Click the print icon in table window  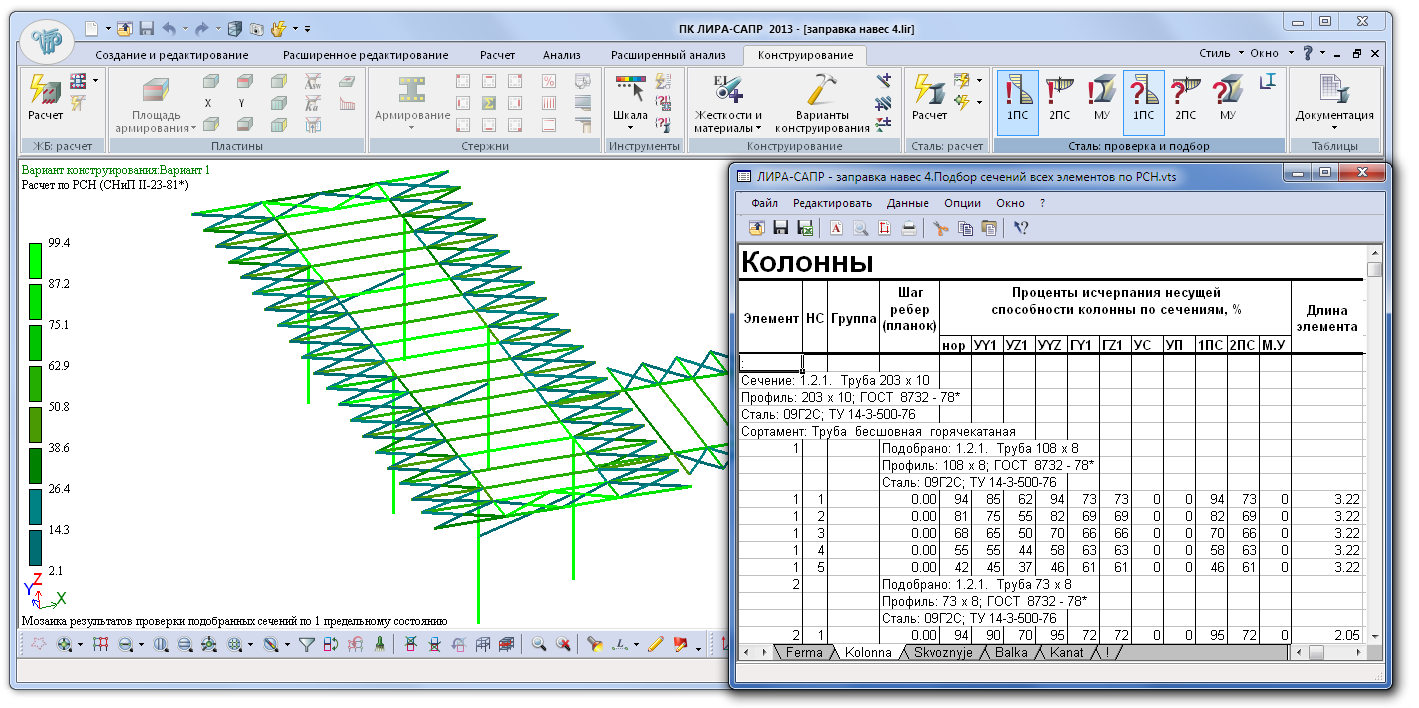(x=909, y=229)
